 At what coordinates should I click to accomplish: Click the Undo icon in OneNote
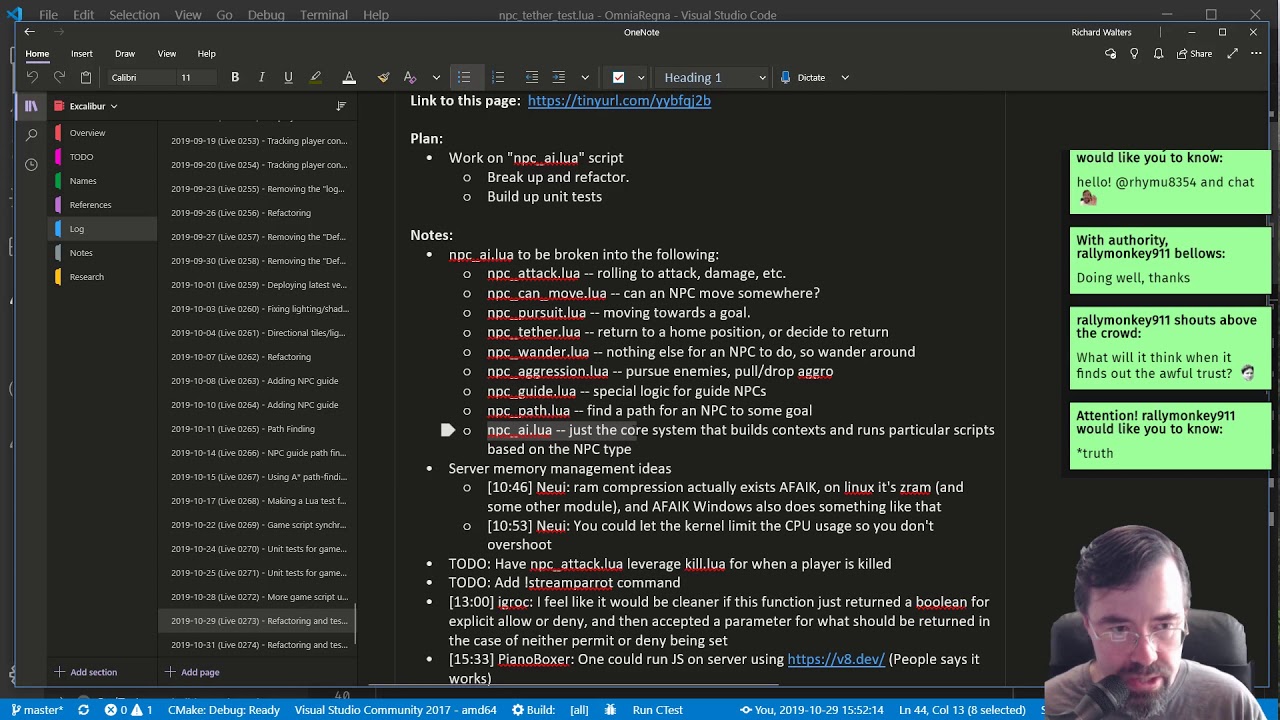click(x=33, y=77)
